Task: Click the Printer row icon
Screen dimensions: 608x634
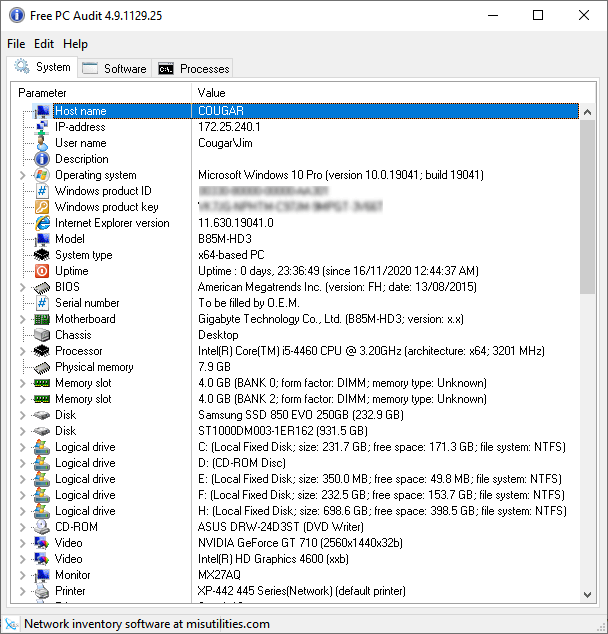Action: 42,591
